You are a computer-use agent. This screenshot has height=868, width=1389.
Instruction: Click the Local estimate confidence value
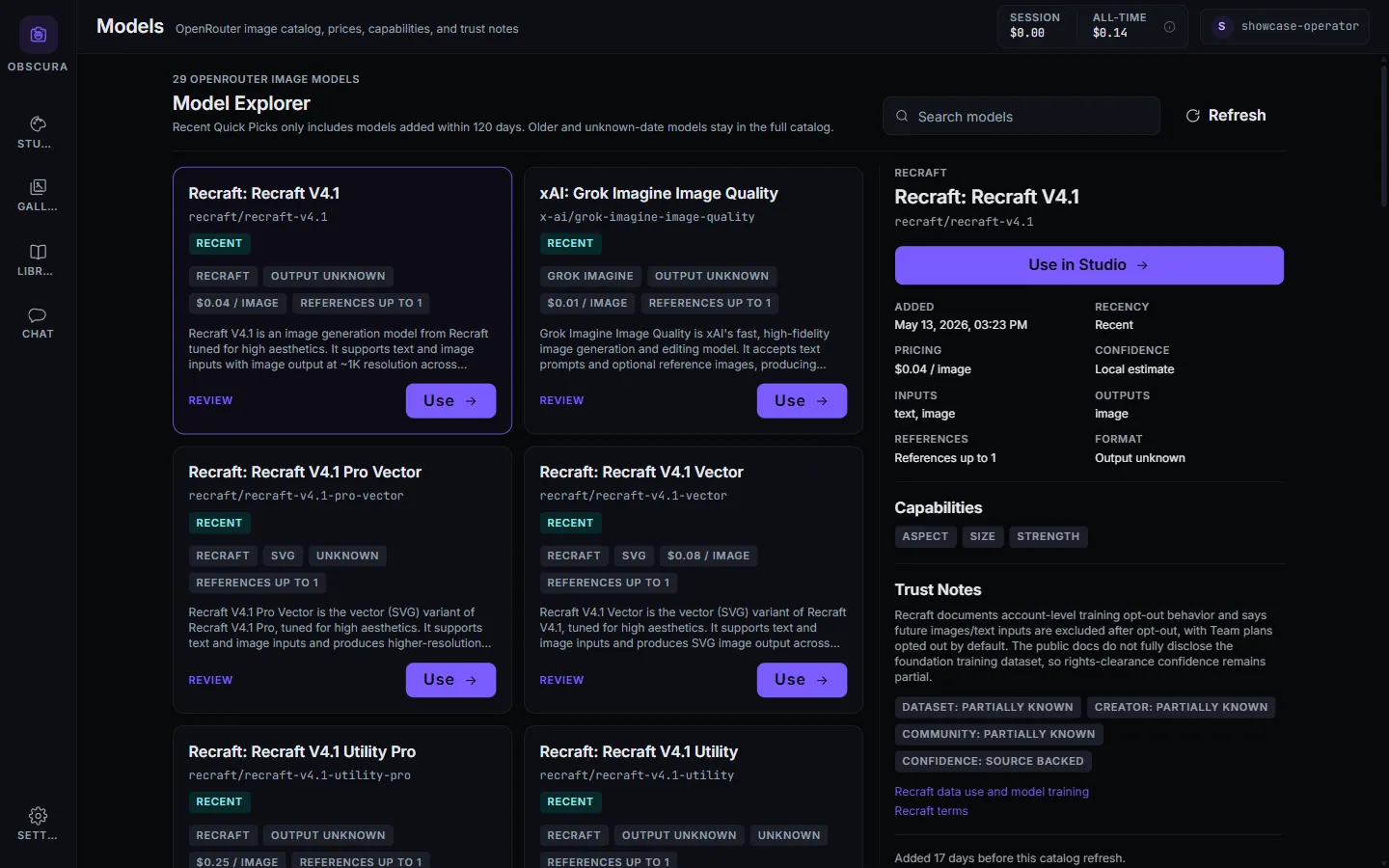[1134, 369]
